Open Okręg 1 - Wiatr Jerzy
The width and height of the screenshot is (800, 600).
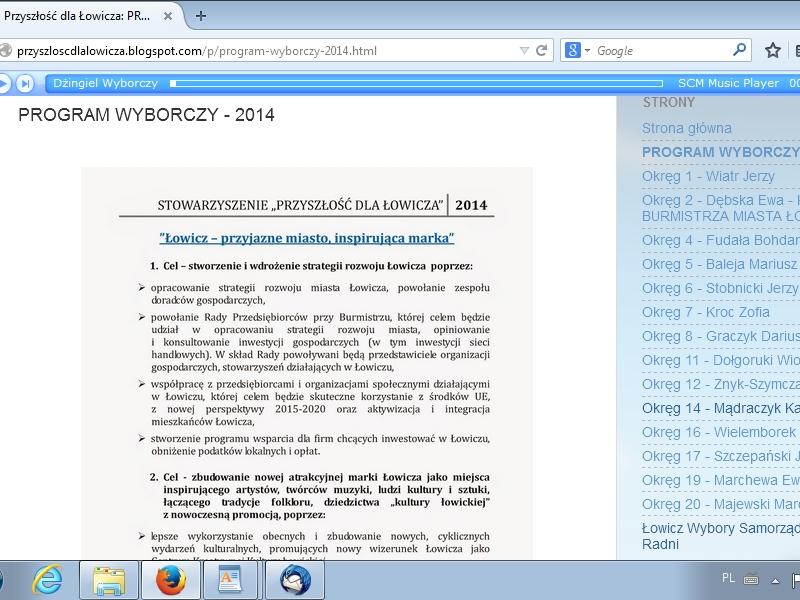pyautogui.click(x=708, y=176)
